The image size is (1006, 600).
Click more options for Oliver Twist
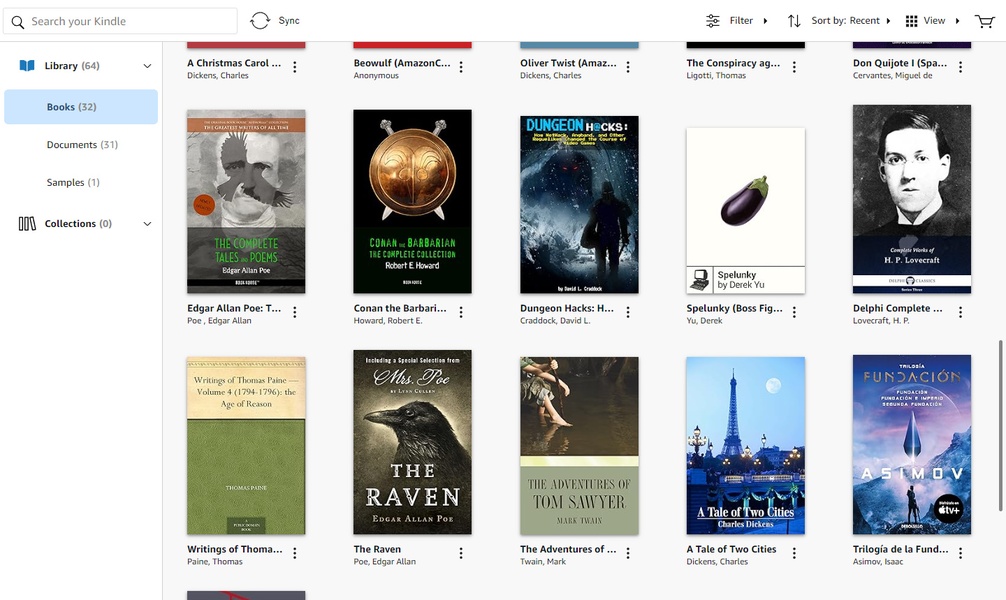pyautogui.click(x=628, y=68)
